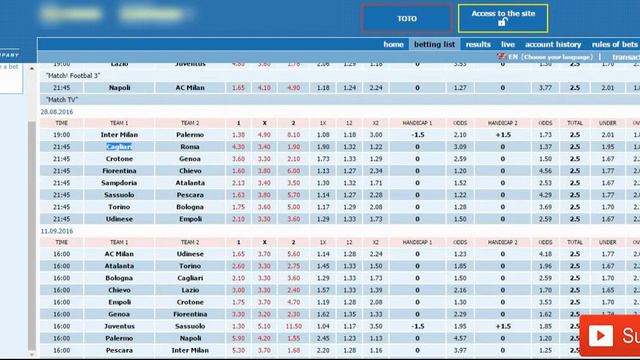Click odds 11.50 for Sassuolo win
Image resolution: width=640 pixels, height=360 pixels.
point(293,326)
